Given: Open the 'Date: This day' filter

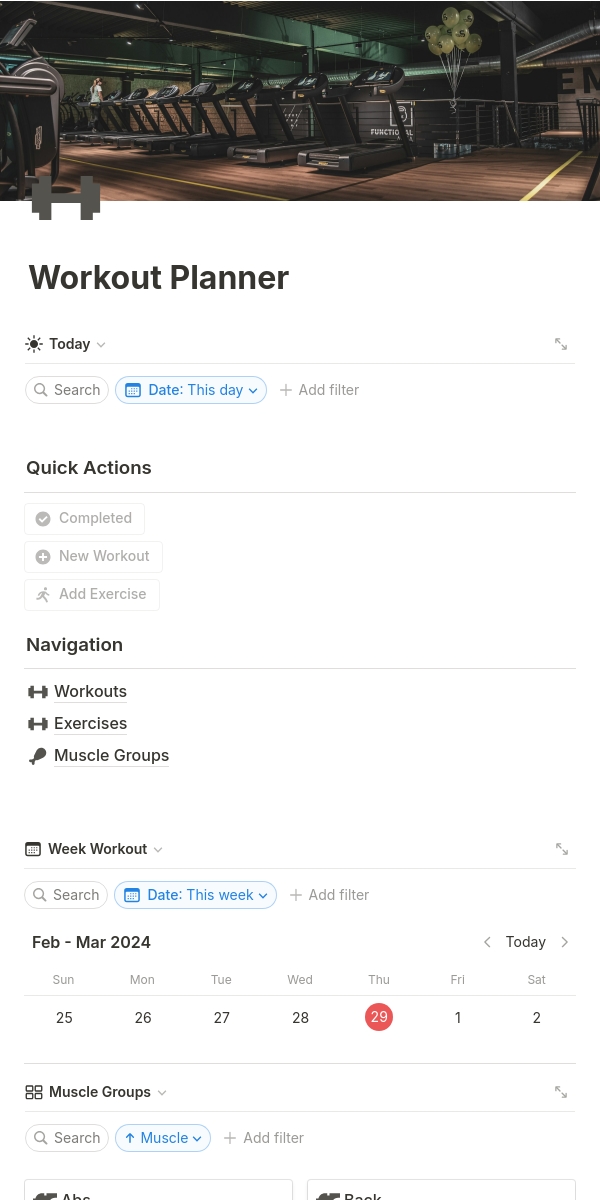Looking at the screenshot, I should coord(191,390).
